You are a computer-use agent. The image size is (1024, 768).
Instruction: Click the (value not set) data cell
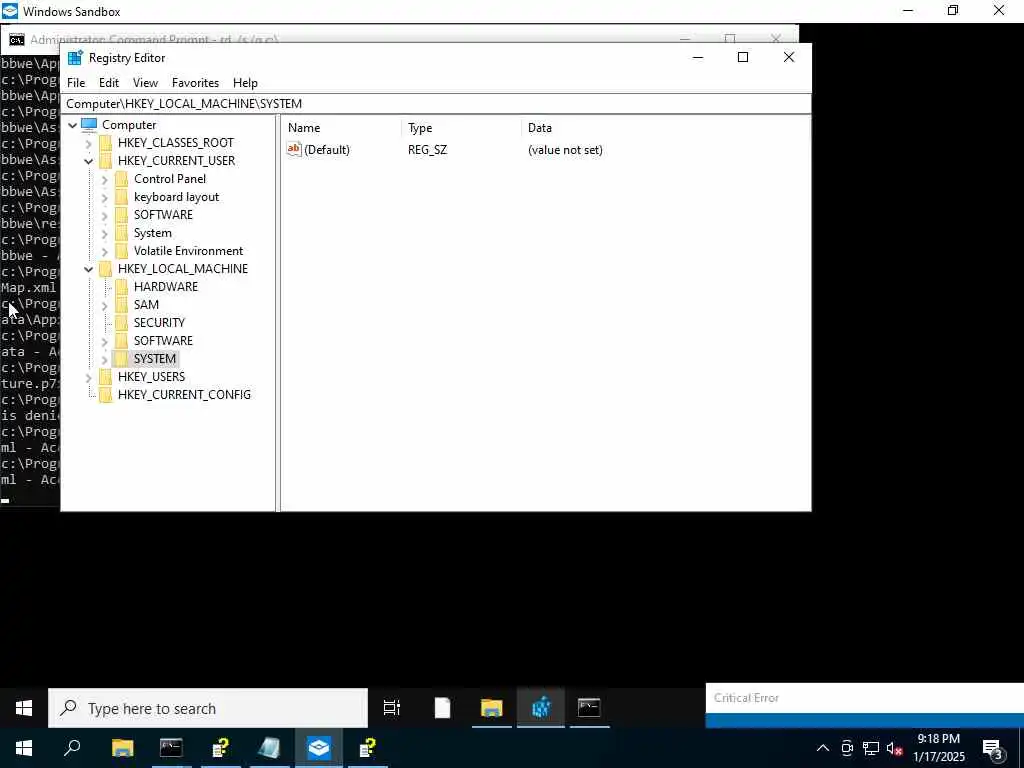click(565, 150)
